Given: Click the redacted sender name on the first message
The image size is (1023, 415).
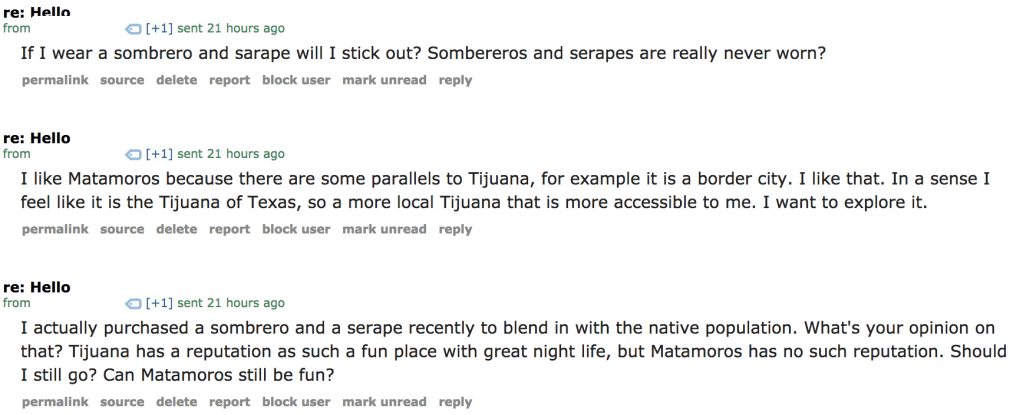Looking at the screenshot, I should click(76, 28).
